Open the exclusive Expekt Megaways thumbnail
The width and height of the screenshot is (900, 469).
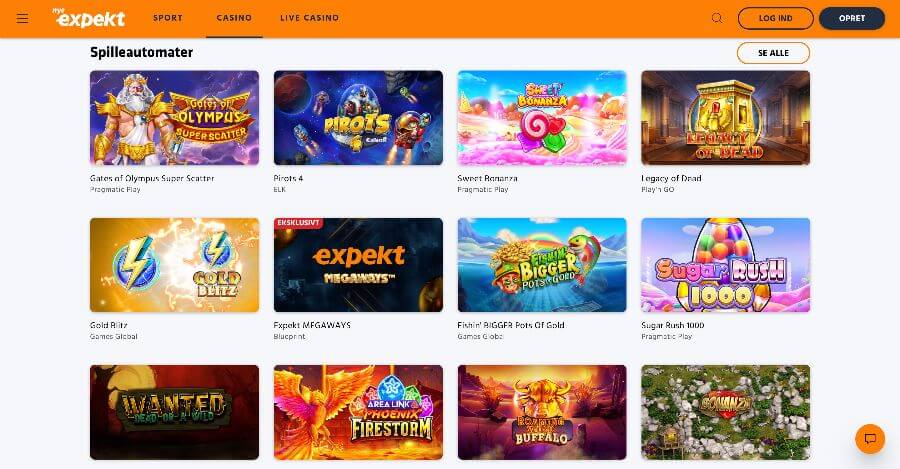[358, 265]
